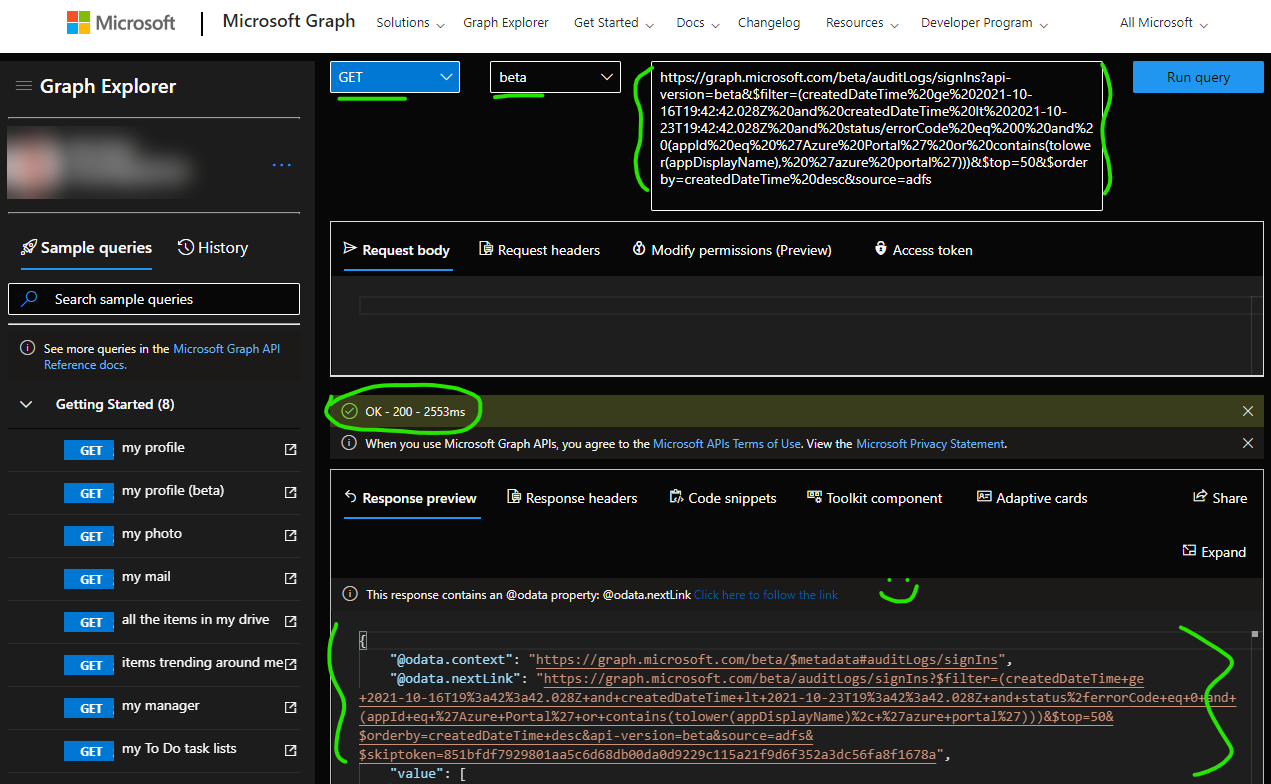
Task: Open the Code snippets view
Action: point(722,497)
